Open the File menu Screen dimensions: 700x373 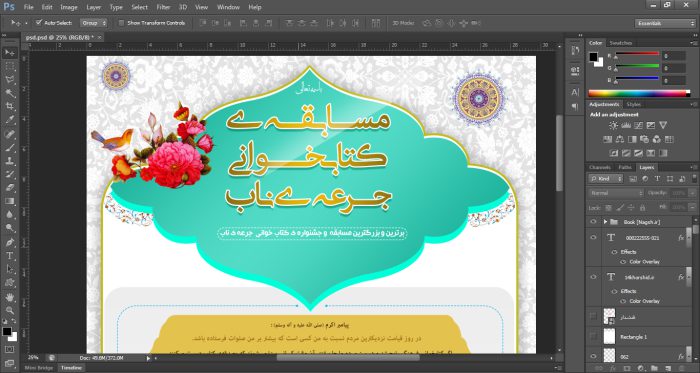pyautogui.click(x=28, y=7)
